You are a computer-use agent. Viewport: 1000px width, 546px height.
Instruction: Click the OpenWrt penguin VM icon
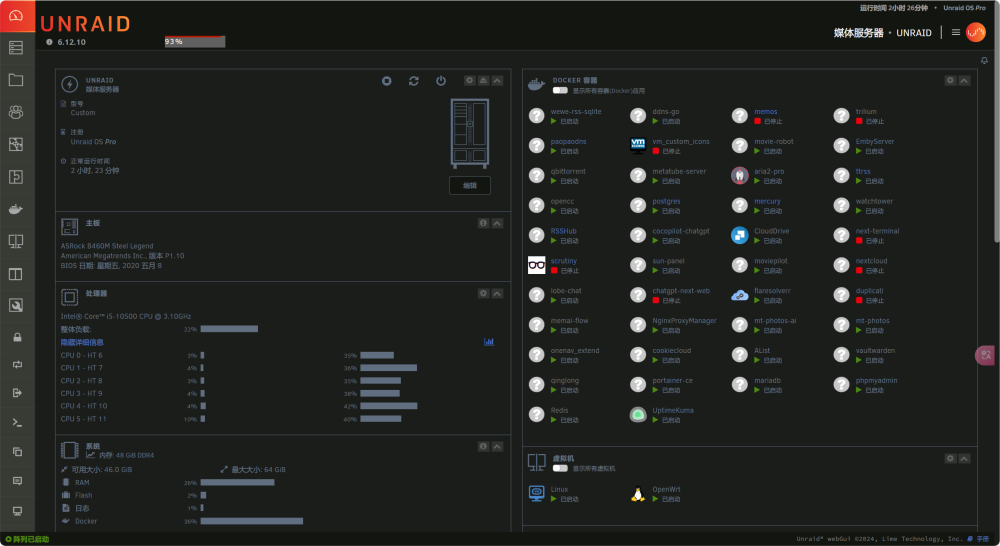tap(638, 494)
